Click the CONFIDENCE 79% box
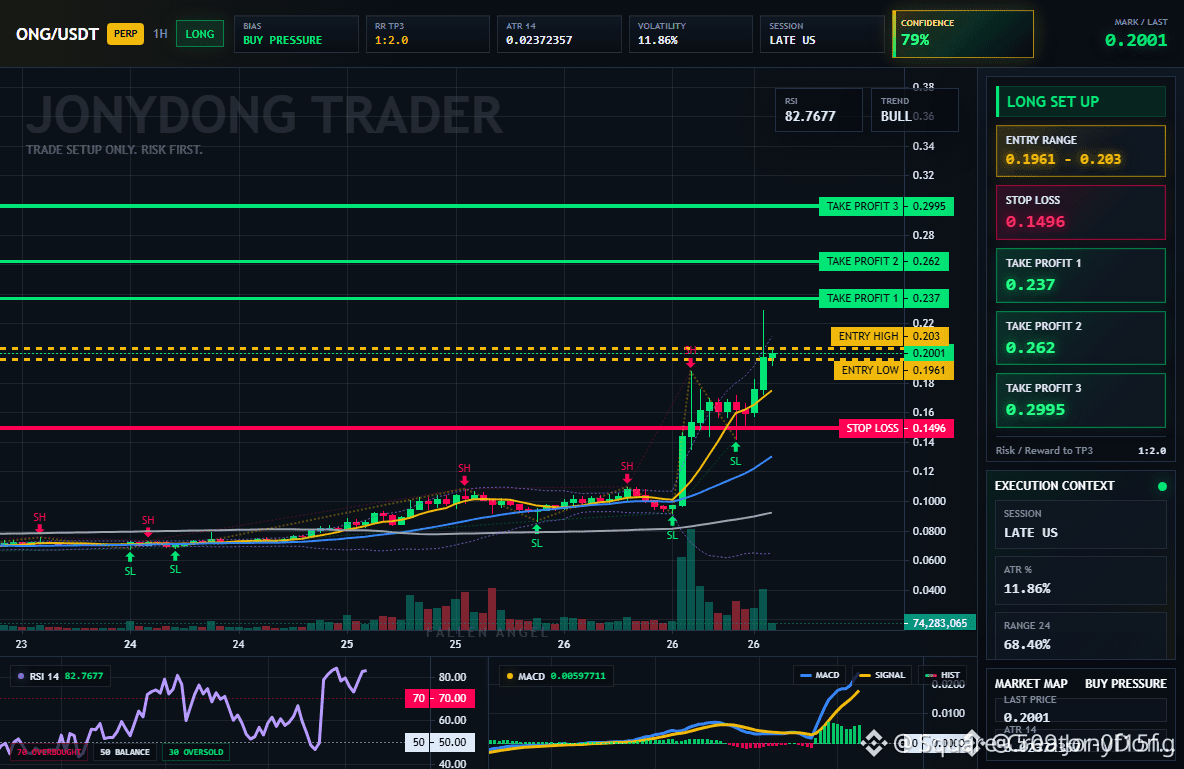Viewport: 1184px width, 769px height. (x=963, y=34)
